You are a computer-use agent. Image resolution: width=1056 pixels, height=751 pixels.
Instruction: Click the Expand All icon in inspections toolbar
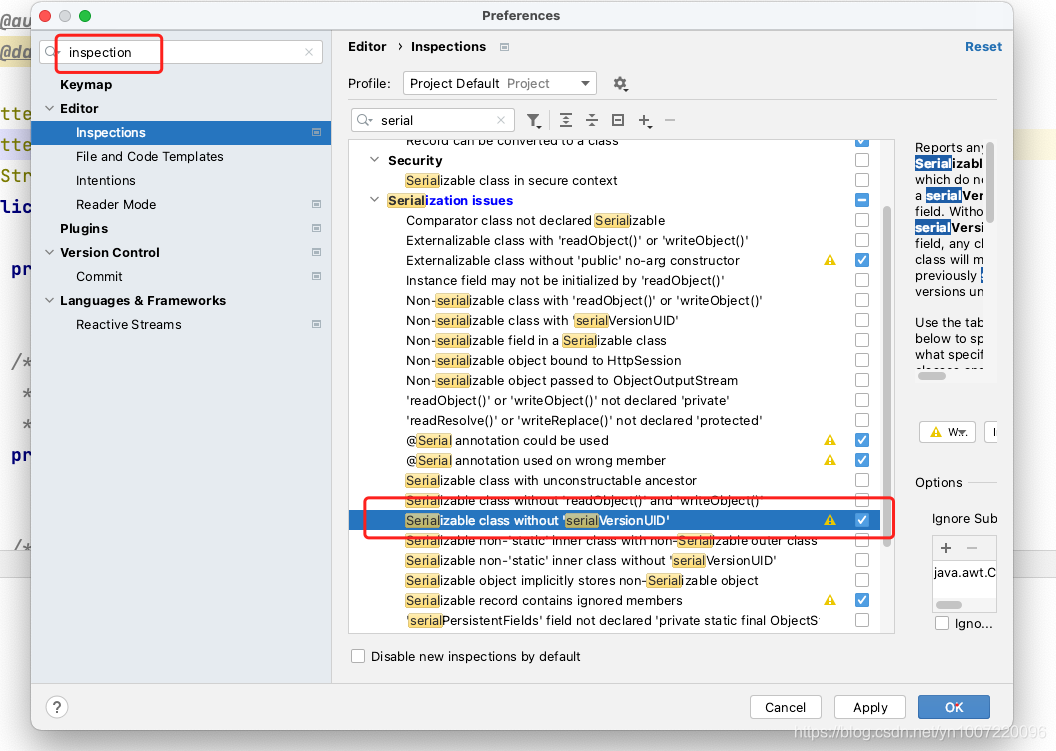(x=566, y=121)
